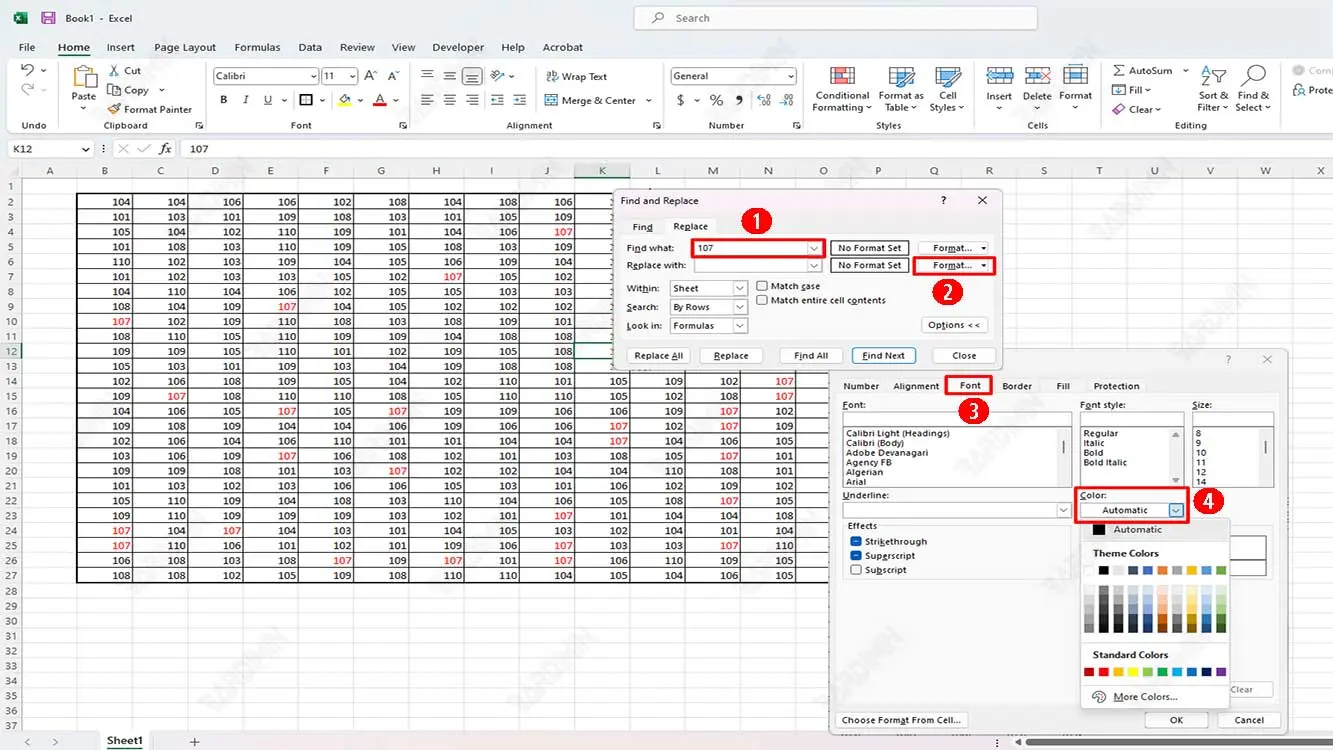Click Choose Format From Cell button

click(901, 720)
